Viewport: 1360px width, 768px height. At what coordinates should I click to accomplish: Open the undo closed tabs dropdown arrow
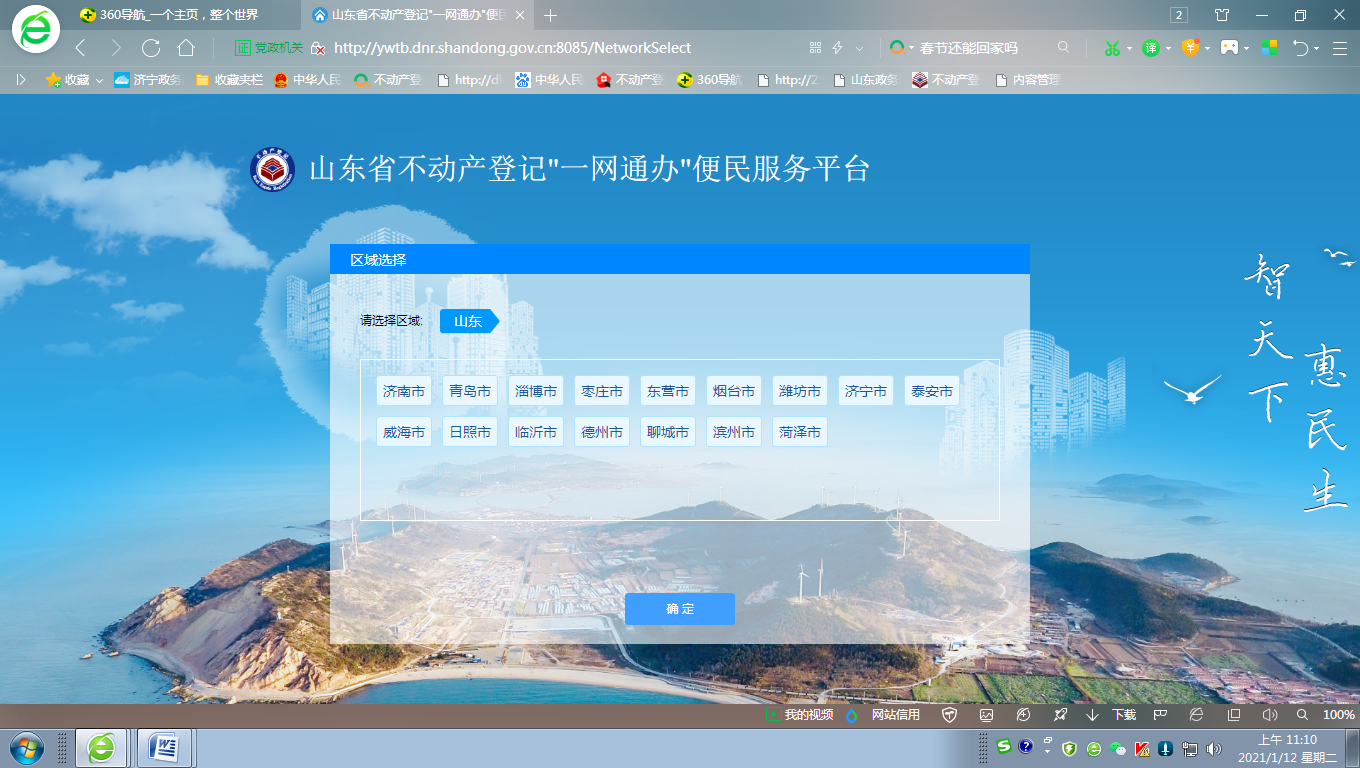coord(1317,48)
